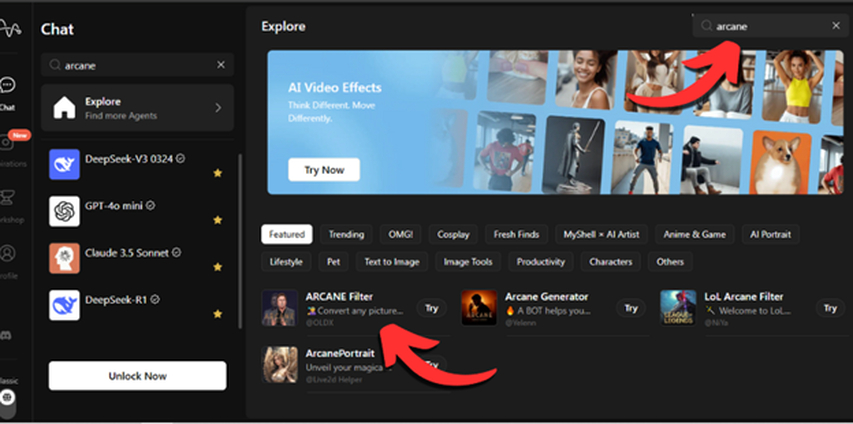This screenshot has width=853, height=424.
Task: Click the Claude 3.5 Sonnet name text
Action: point(127,253)
